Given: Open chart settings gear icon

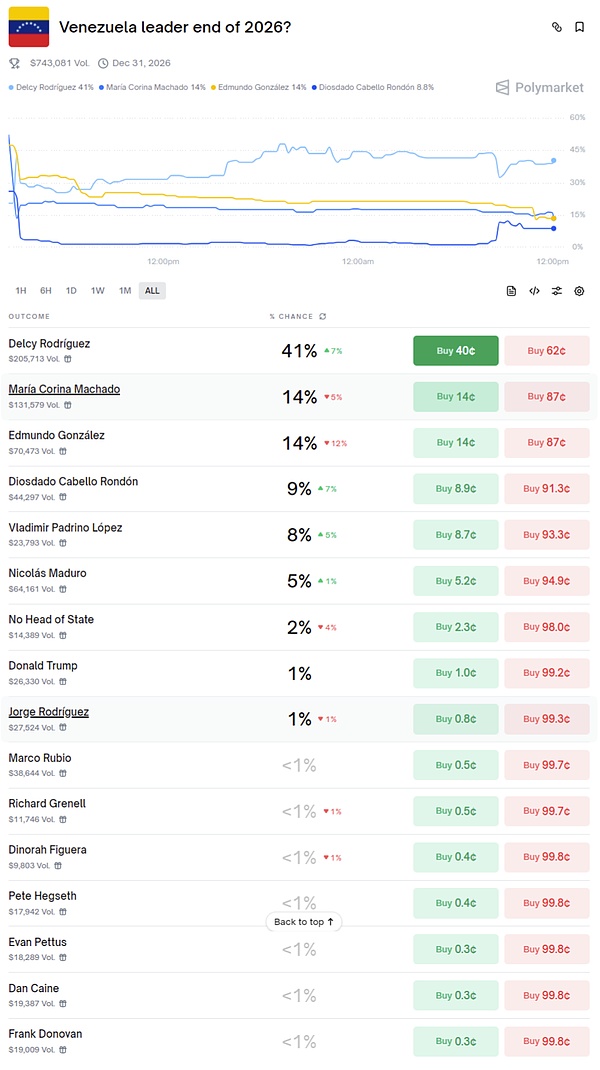Looking at the screenshot, I should click(x=579, y=291).
